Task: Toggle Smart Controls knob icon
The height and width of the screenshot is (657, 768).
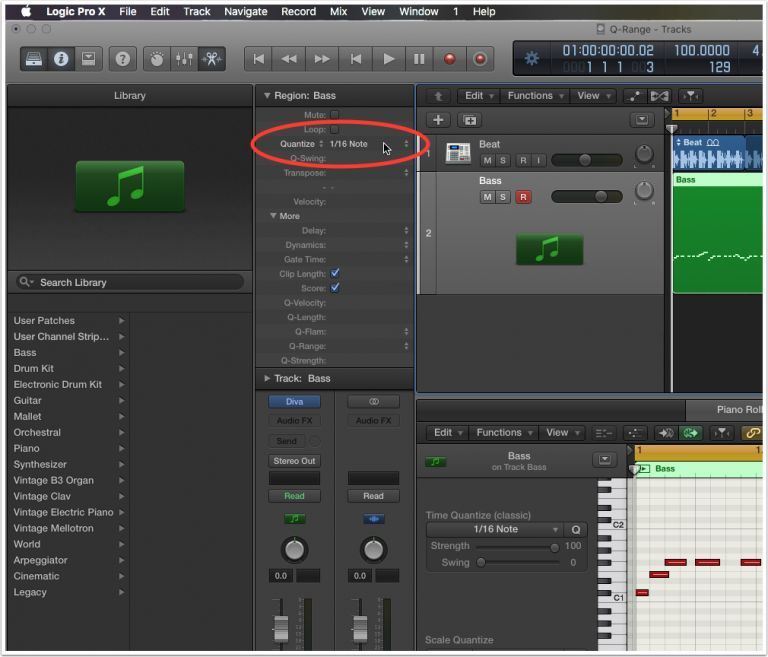Action: coord(157,59)
